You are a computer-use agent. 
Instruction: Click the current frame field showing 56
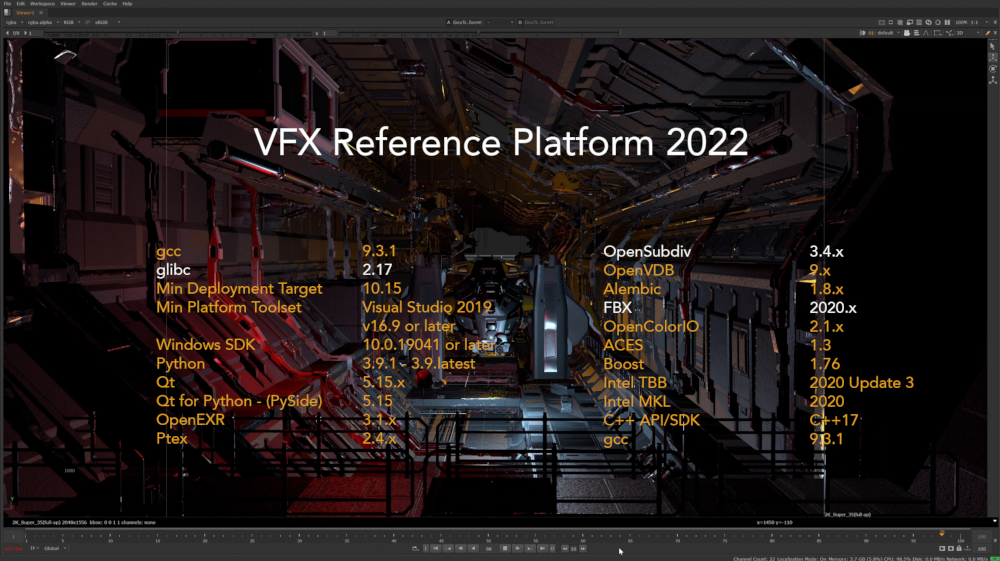pos(489,549)
